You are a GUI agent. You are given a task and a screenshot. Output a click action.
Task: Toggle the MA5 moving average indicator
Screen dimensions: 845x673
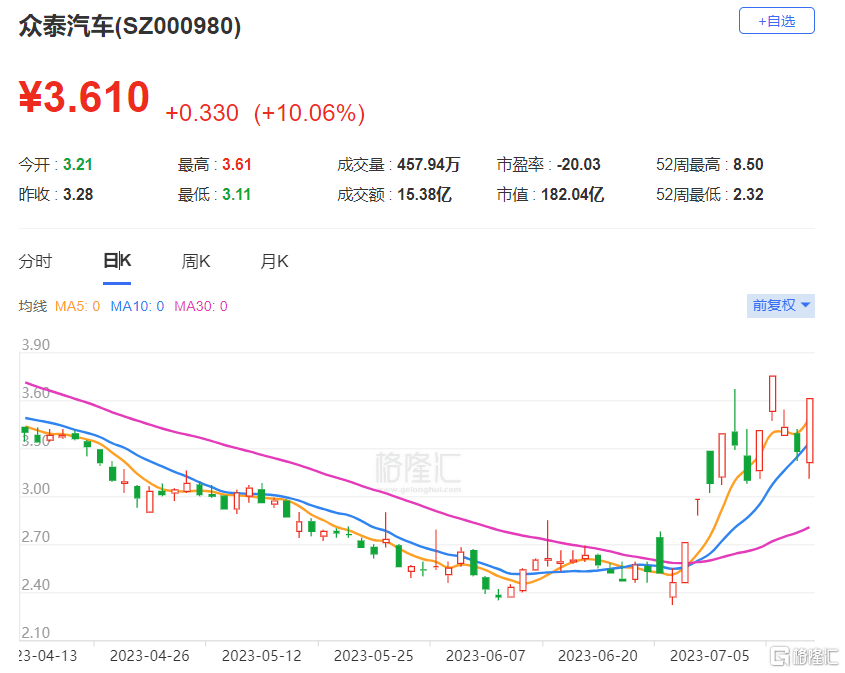(77, 307)
